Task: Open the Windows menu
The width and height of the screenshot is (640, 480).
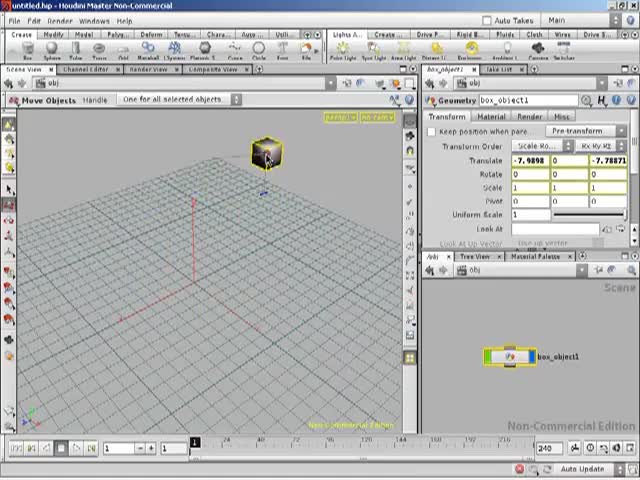Action: (x=94, y=21)
